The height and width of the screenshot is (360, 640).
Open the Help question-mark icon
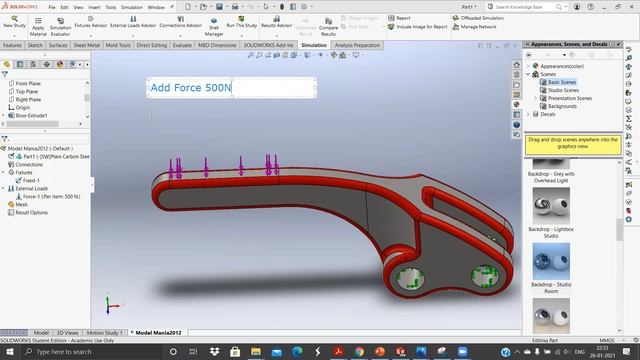590,7
